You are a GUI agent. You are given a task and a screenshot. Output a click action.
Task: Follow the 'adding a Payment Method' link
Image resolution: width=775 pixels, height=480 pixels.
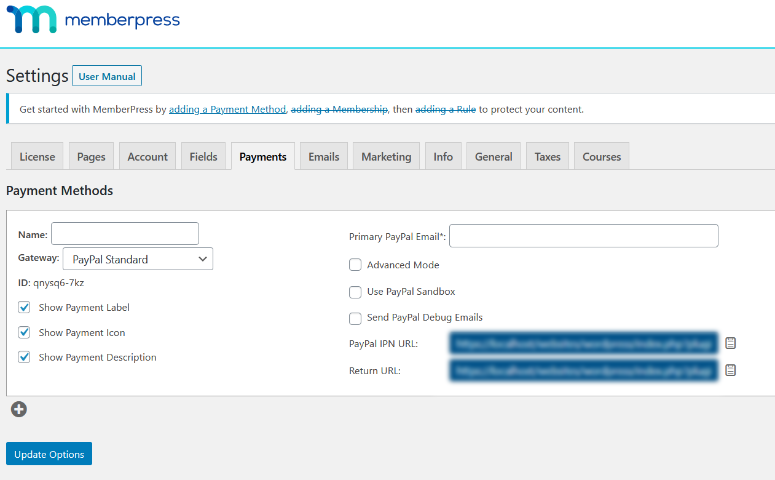(227, 109)
